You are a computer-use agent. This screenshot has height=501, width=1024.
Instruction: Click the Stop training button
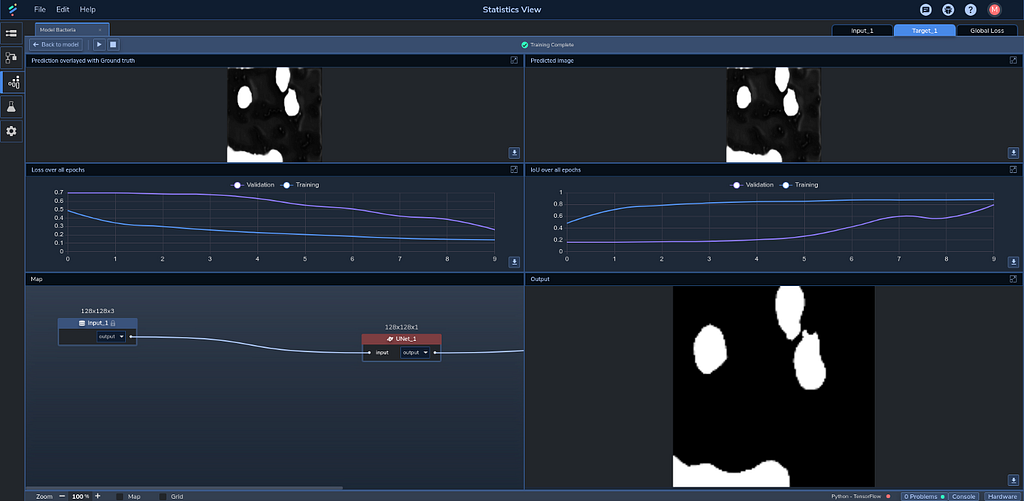[112, 44]
